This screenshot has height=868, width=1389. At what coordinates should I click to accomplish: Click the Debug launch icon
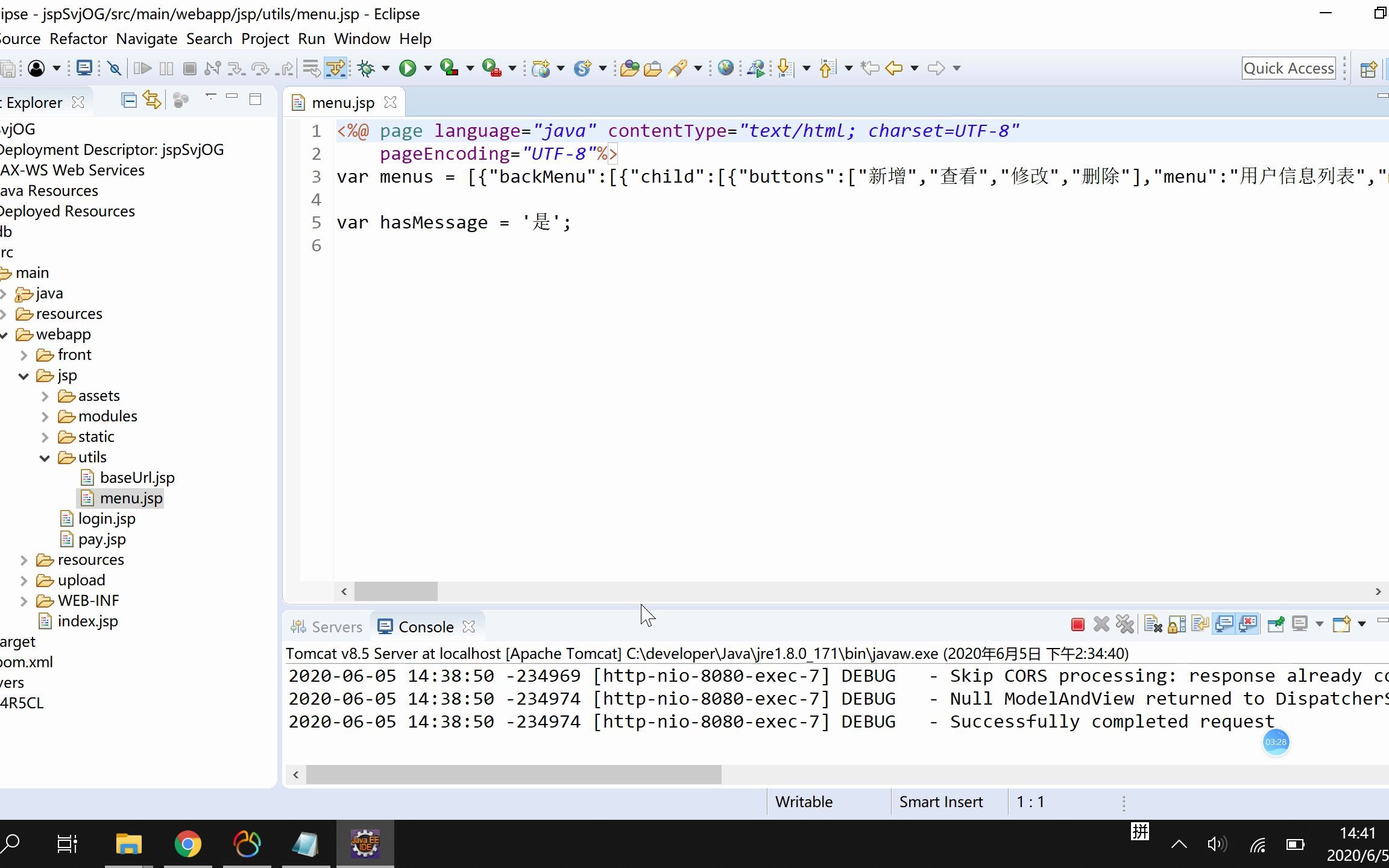tap(365, 67)
